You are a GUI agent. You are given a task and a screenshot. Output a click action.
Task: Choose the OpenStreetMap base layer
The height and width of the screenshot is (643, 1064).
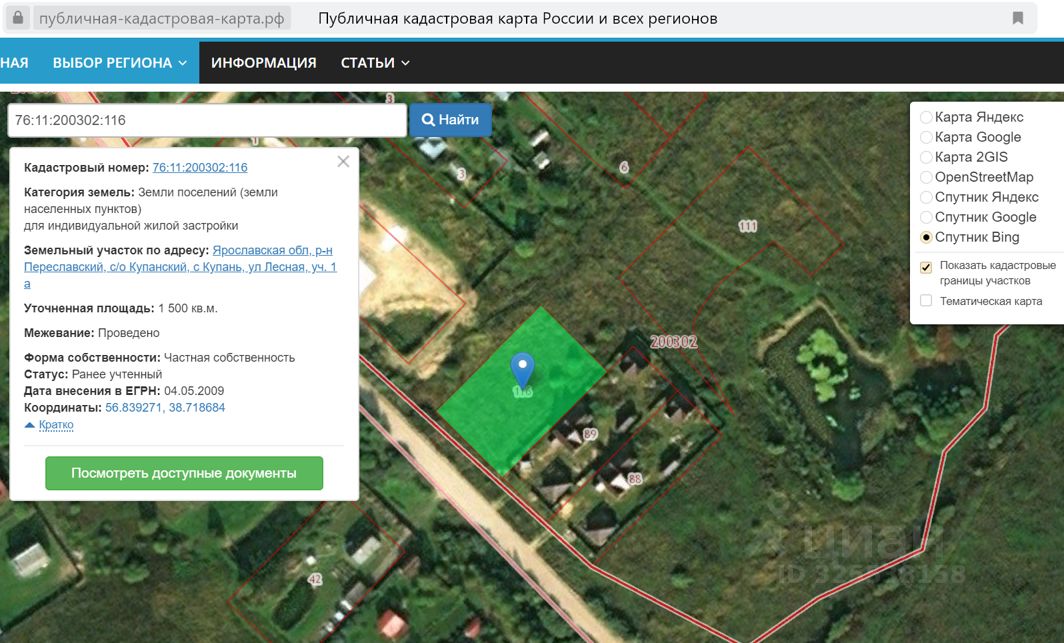click(x=926, y=177)
